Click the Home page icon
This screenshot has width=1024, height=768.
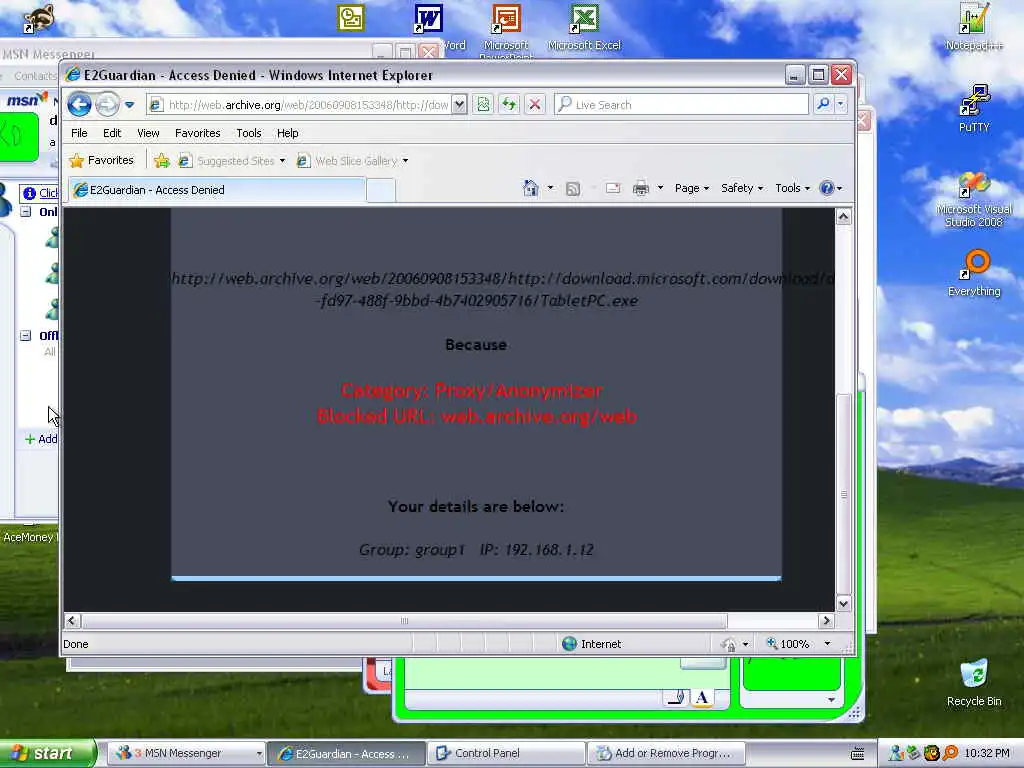tap(530, 188)
